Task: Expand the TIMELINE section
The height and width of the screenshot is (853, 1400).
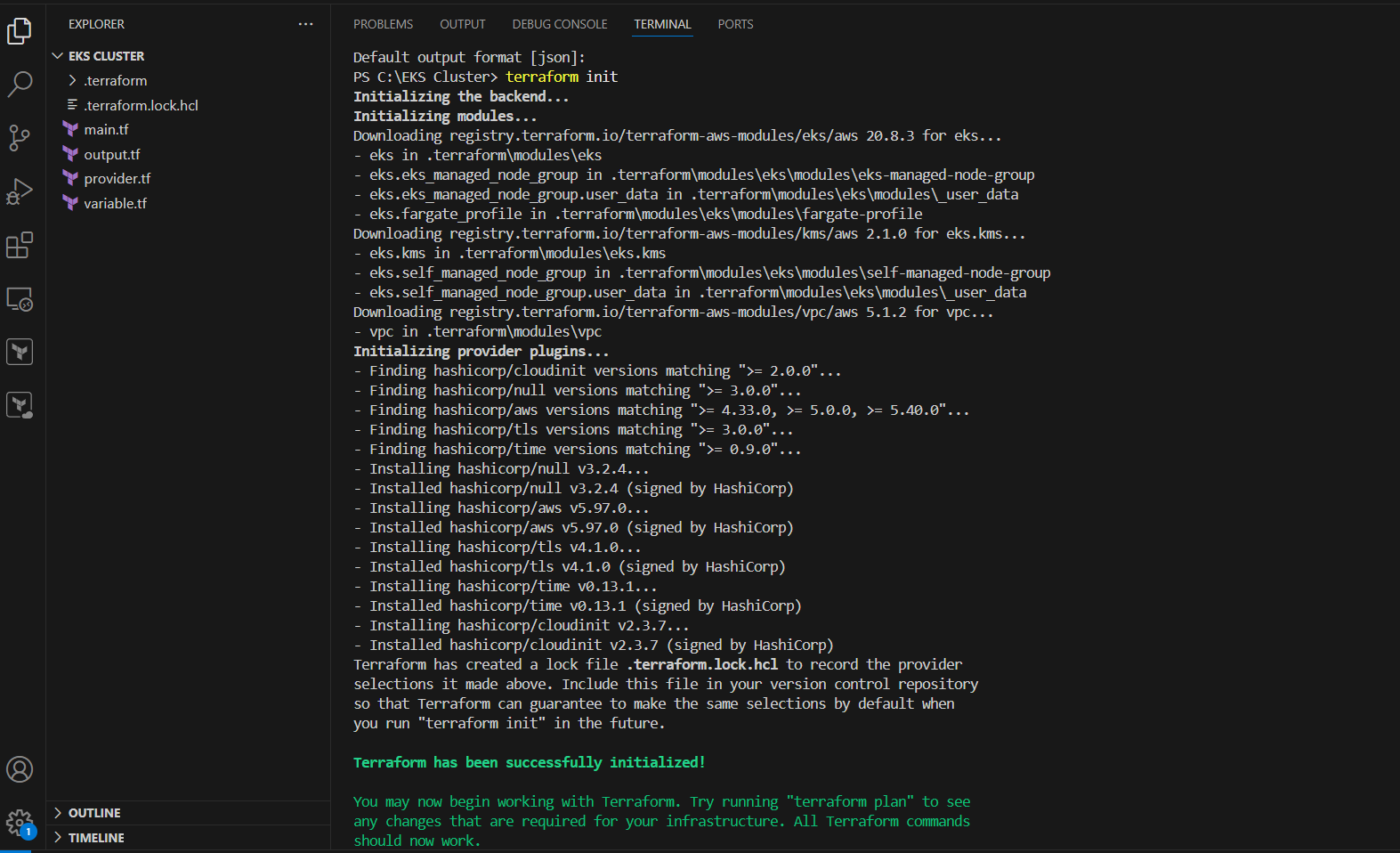Action: tap(58, 838)
